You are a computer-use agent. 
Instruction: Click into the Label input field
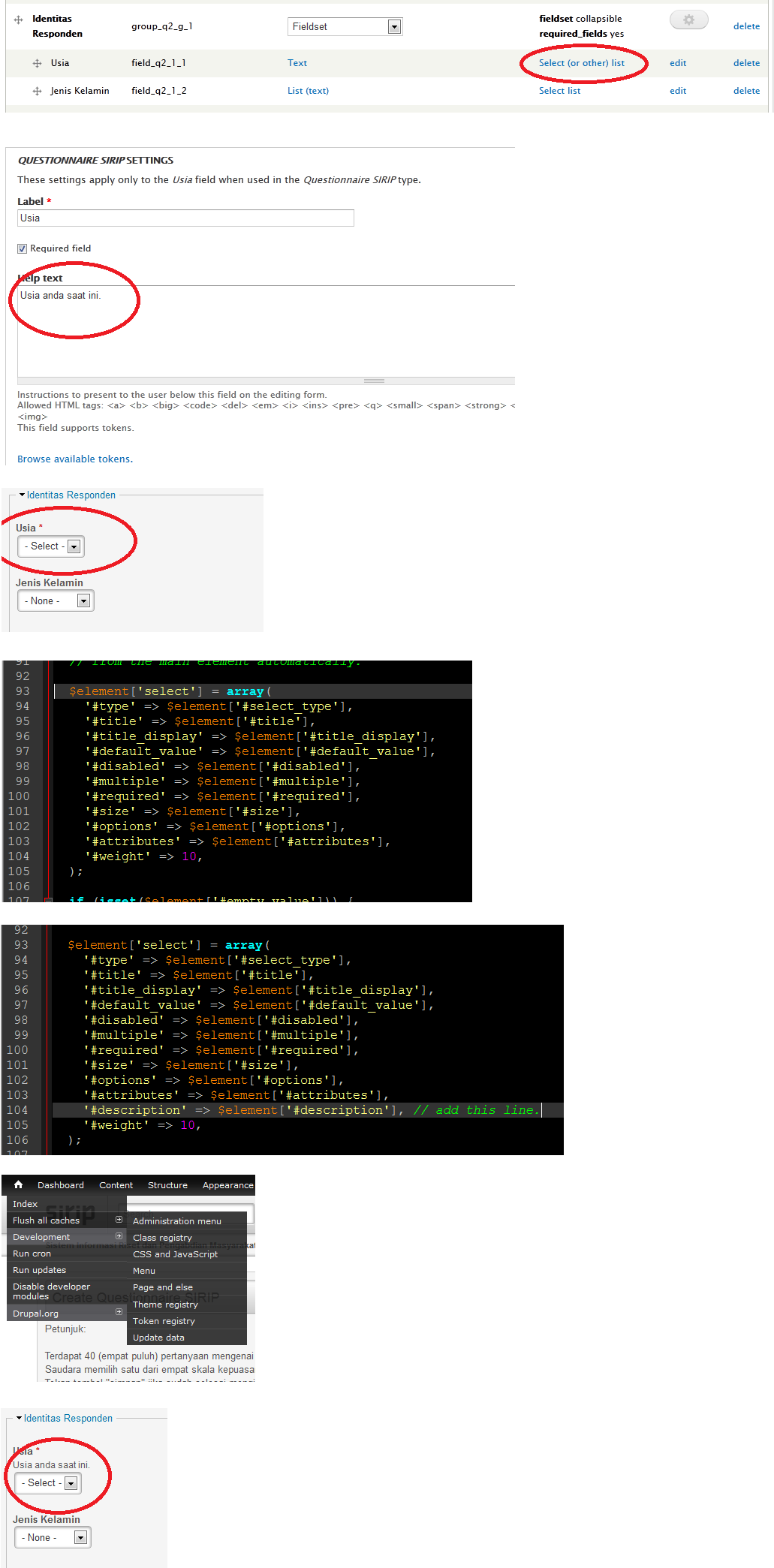coord(185,218)
